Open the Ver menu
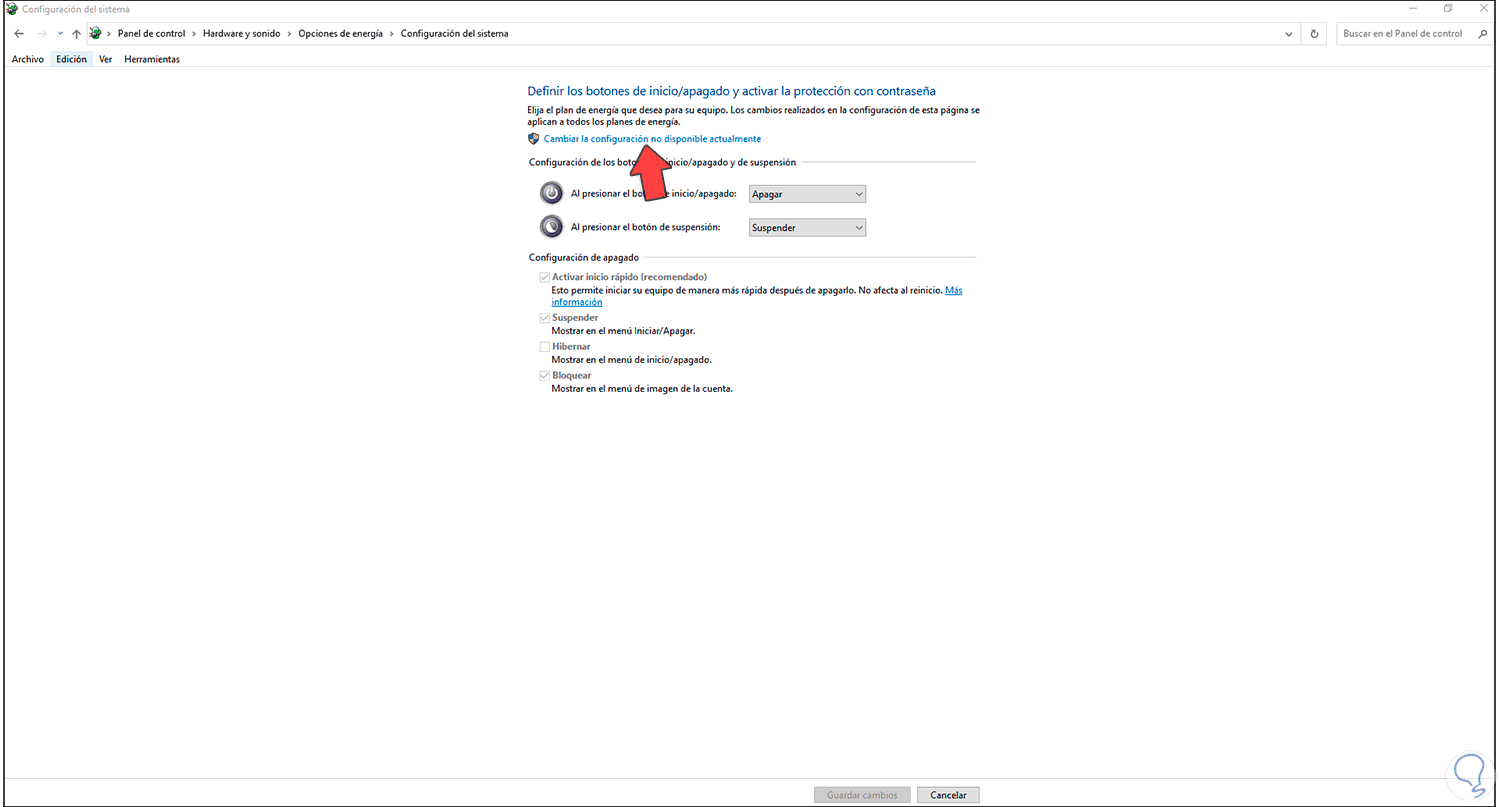The height and width of the screenshot is (807, 1500). [x=105, y=59]
